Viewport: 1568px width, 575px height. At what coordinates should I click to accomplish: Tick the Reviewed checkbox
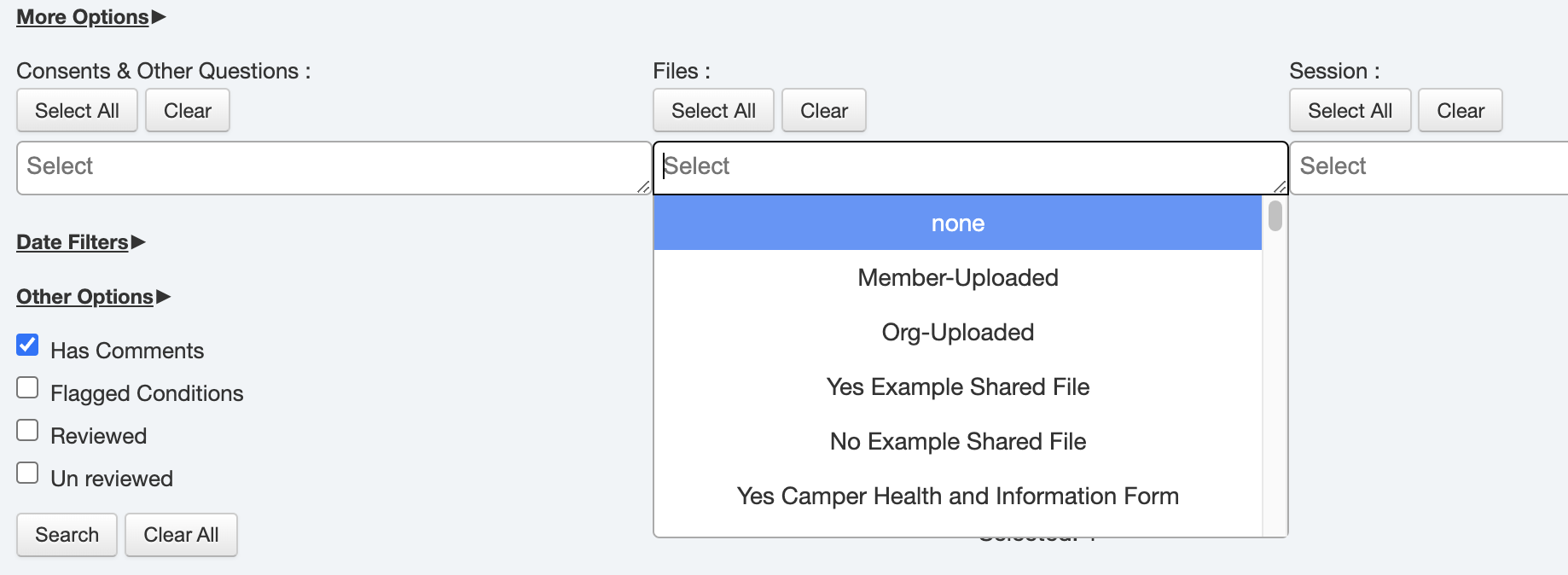pyautogui.click(x=28, y=431)
